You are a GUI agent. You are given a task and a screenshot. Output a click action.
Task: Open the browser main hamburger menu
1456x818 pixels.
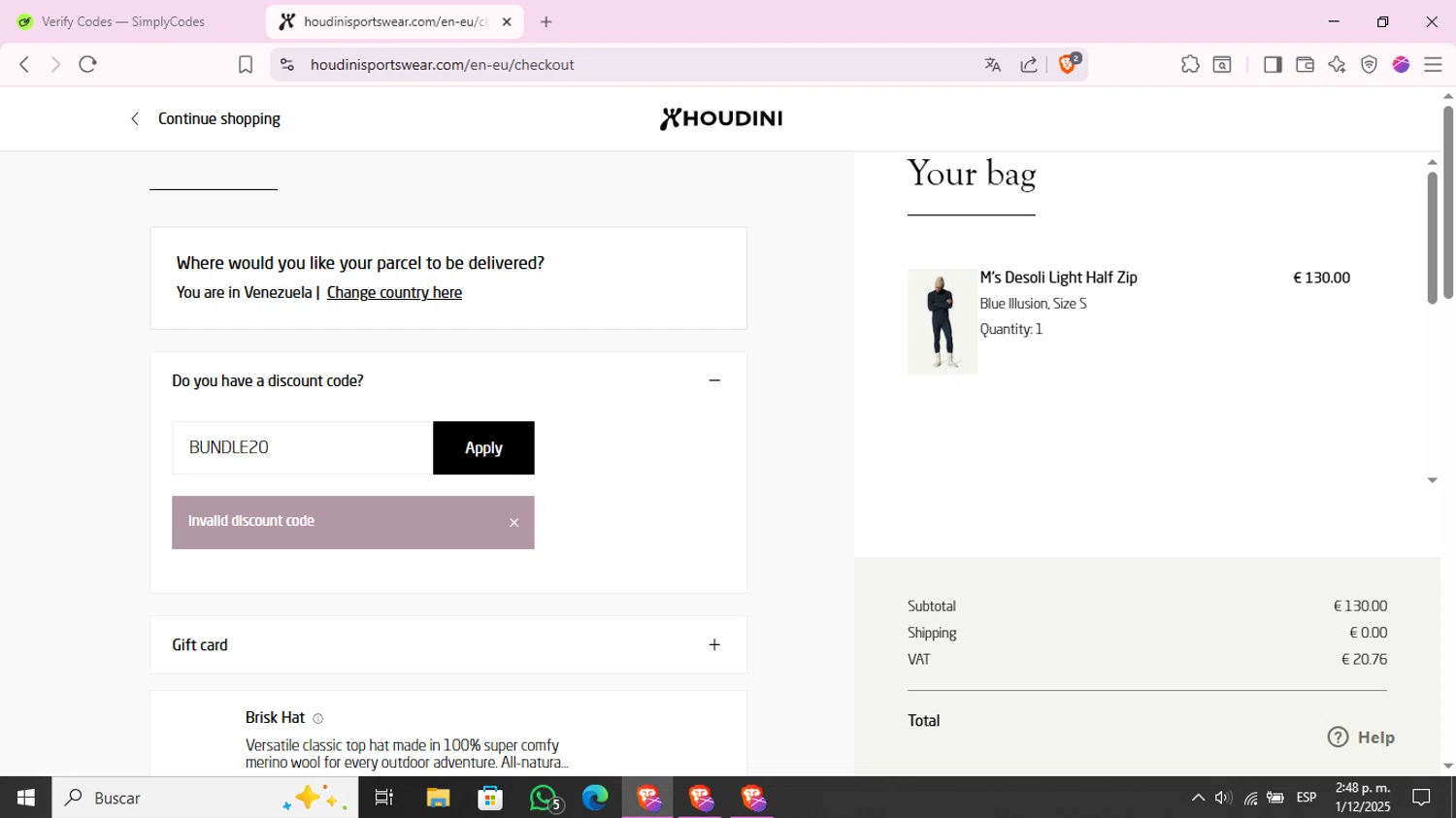click(x=1433, y=64)
